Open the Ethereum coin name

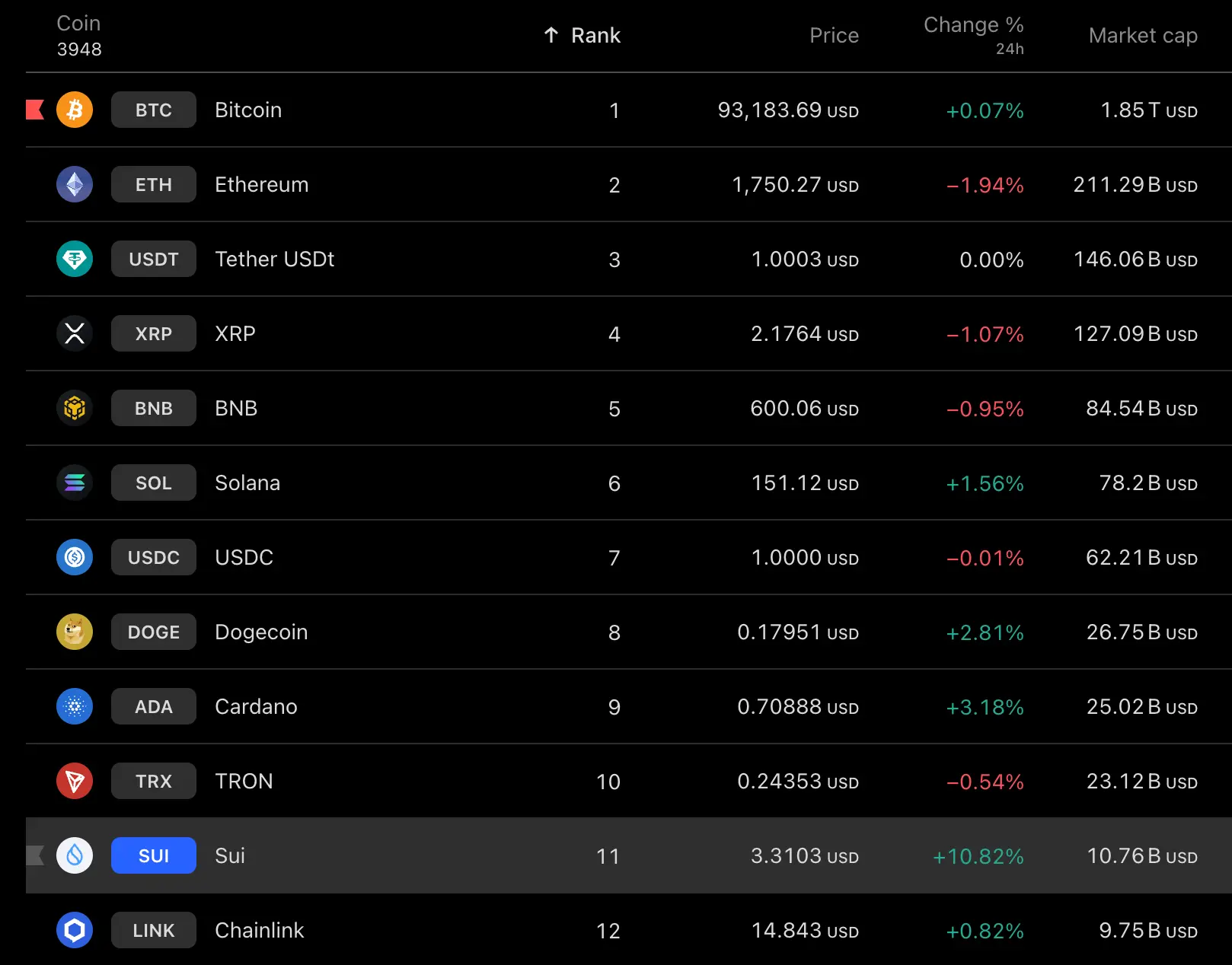[x=261, y=184]
